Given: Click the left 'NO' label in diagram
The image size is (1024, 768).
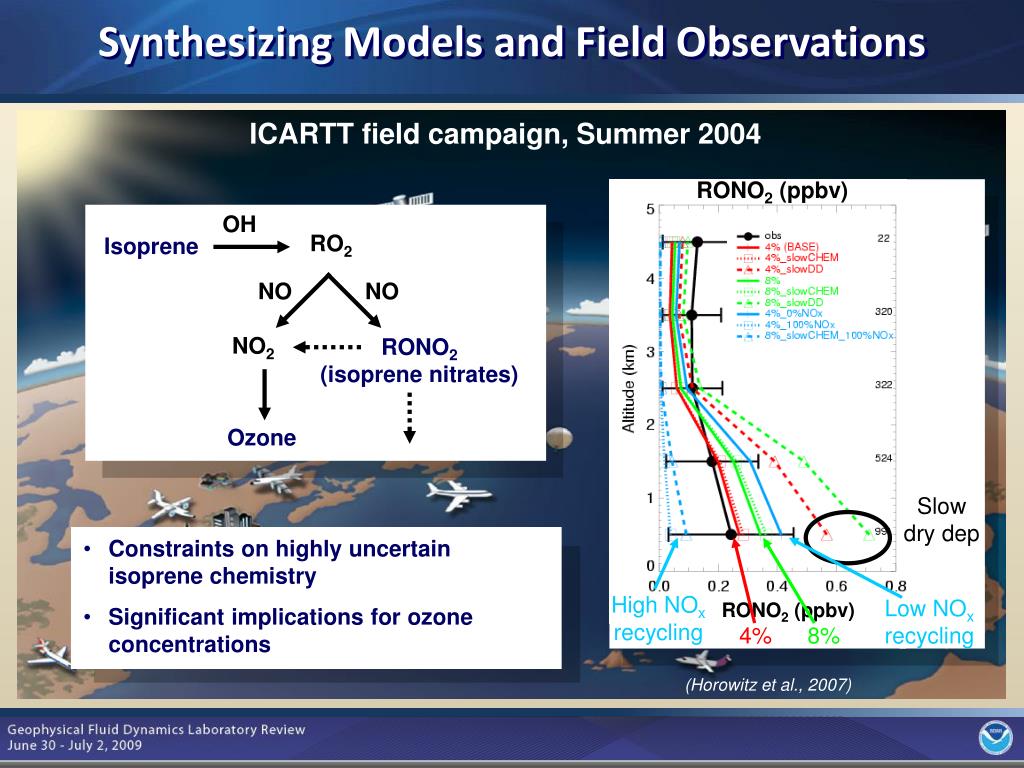Looking at the screenshot, I should point(274,291).
